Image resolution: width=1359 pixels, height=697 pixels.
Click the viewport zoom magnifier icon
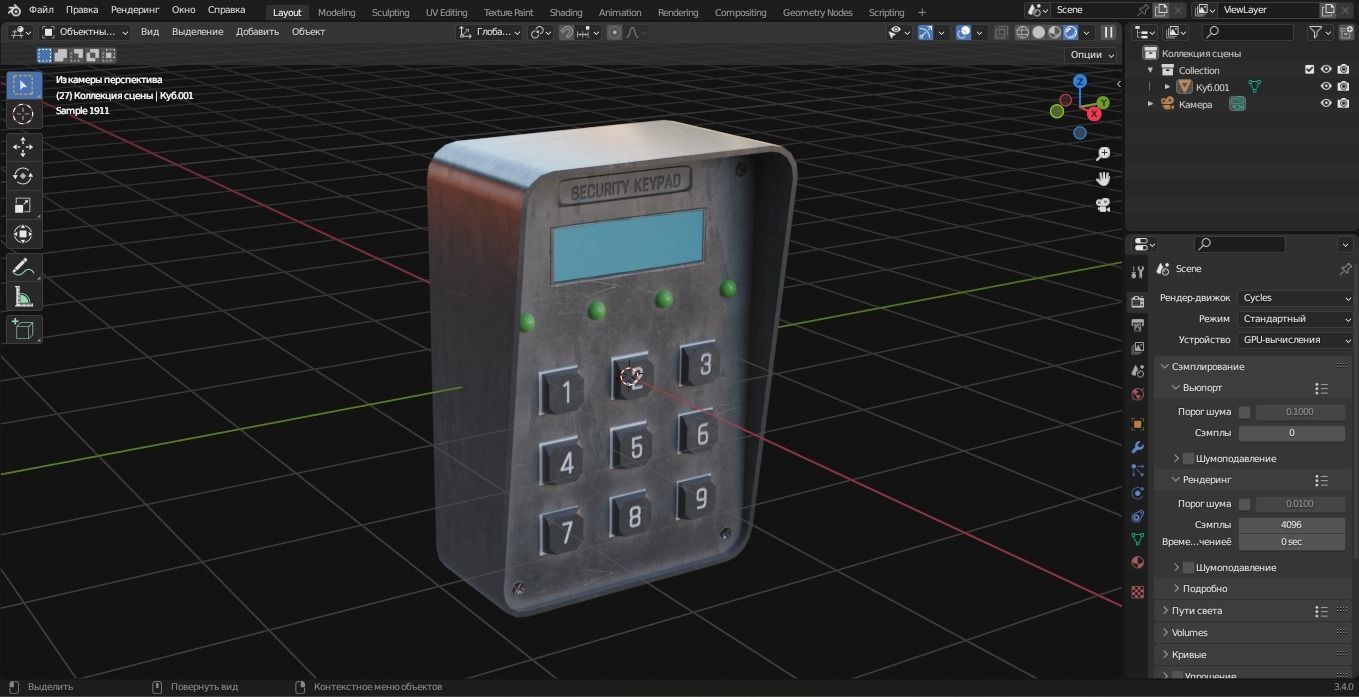(1103, 154)
